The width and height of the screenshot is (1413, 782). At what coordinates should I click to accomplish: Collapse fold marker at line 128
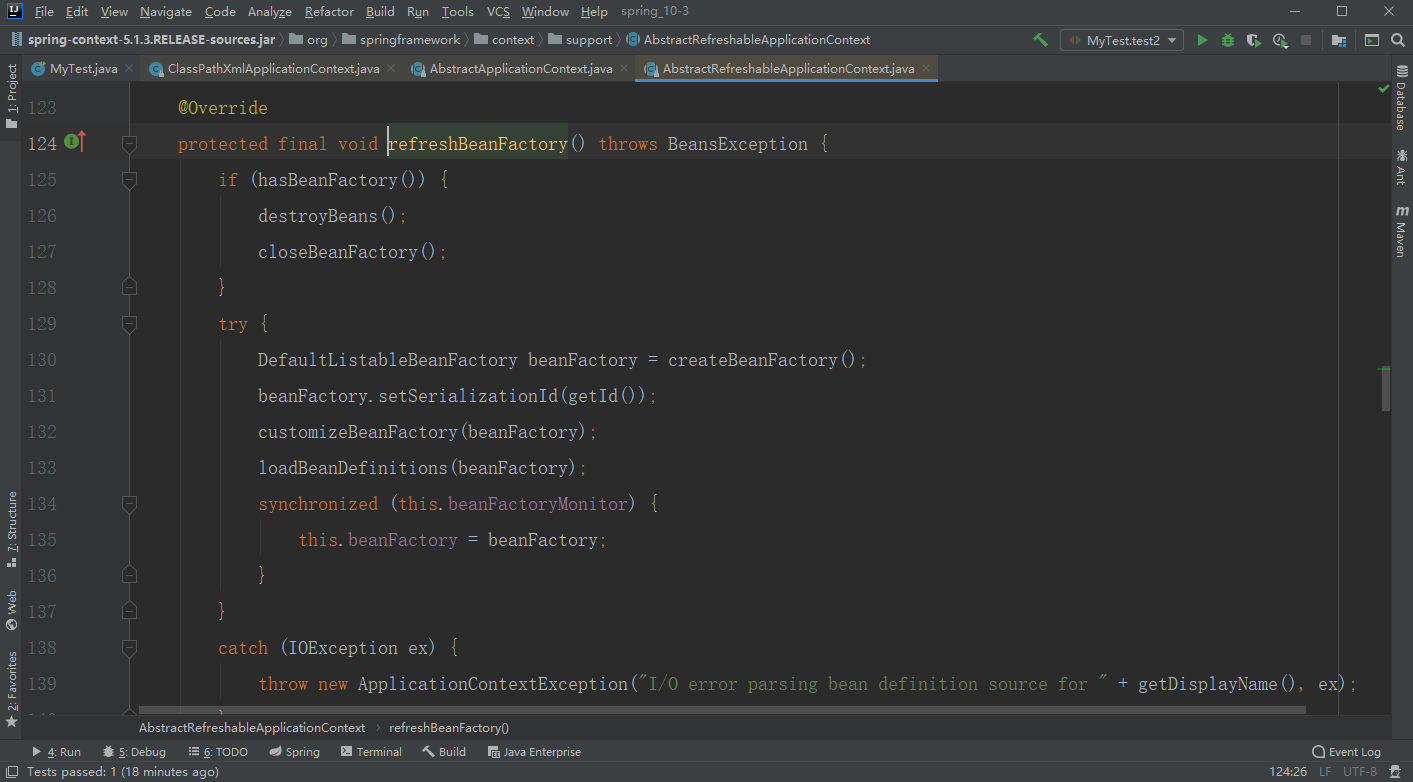pyautogui.click(x=129, y=288)
